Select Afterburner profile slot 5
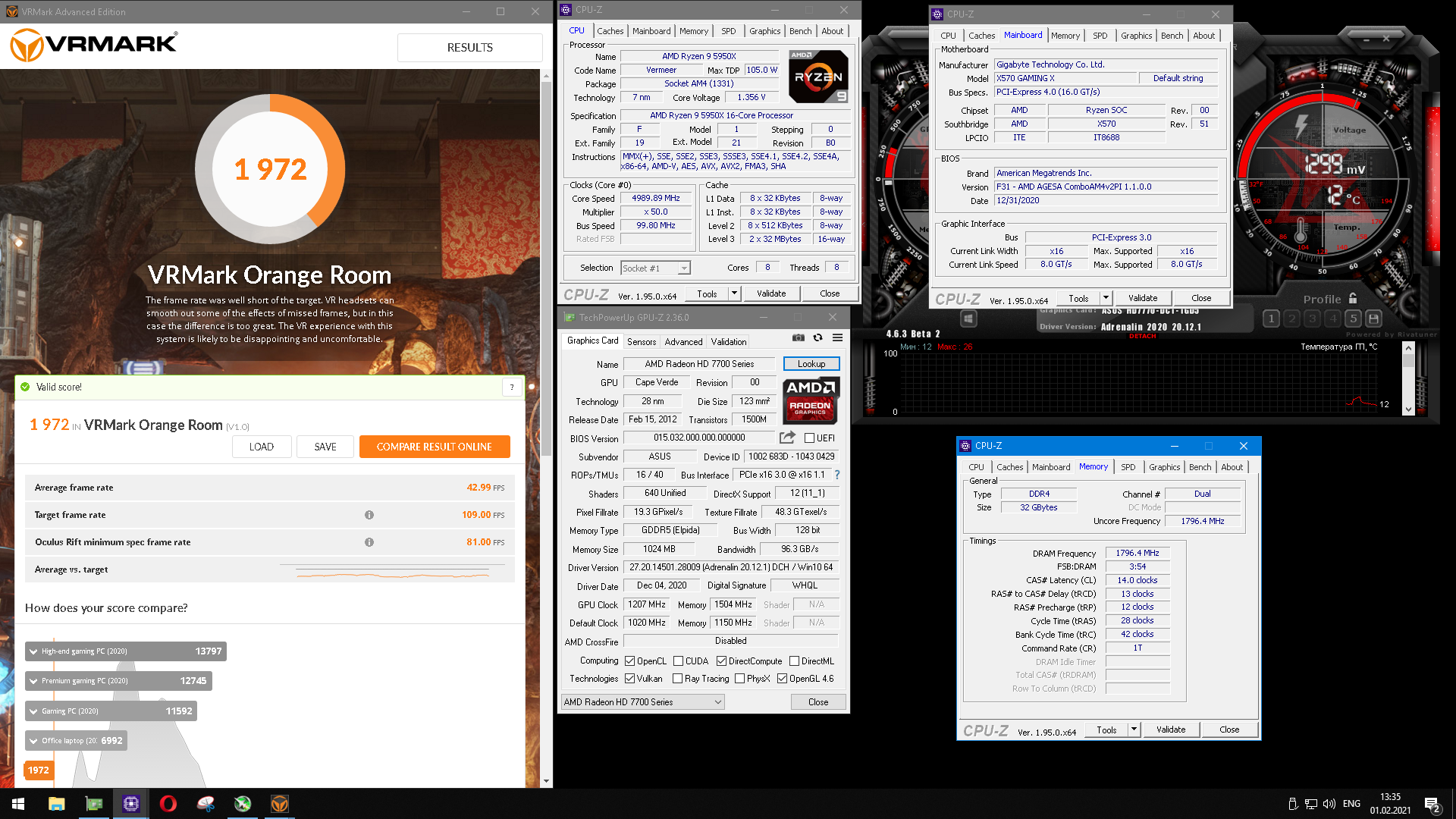Screen dimensions: 1456x819 point(1353,318)
